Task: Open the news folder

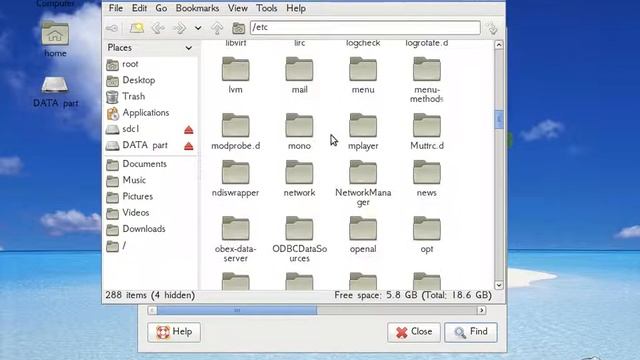Action: [427, 178]
